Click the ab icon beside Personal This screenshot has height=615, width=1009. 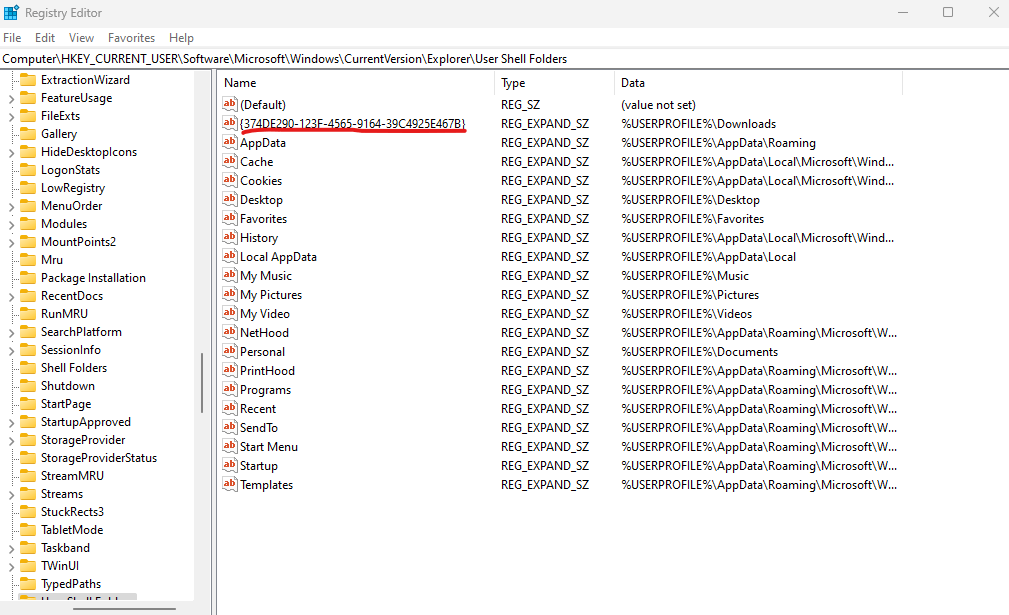[x=229, y=351]
